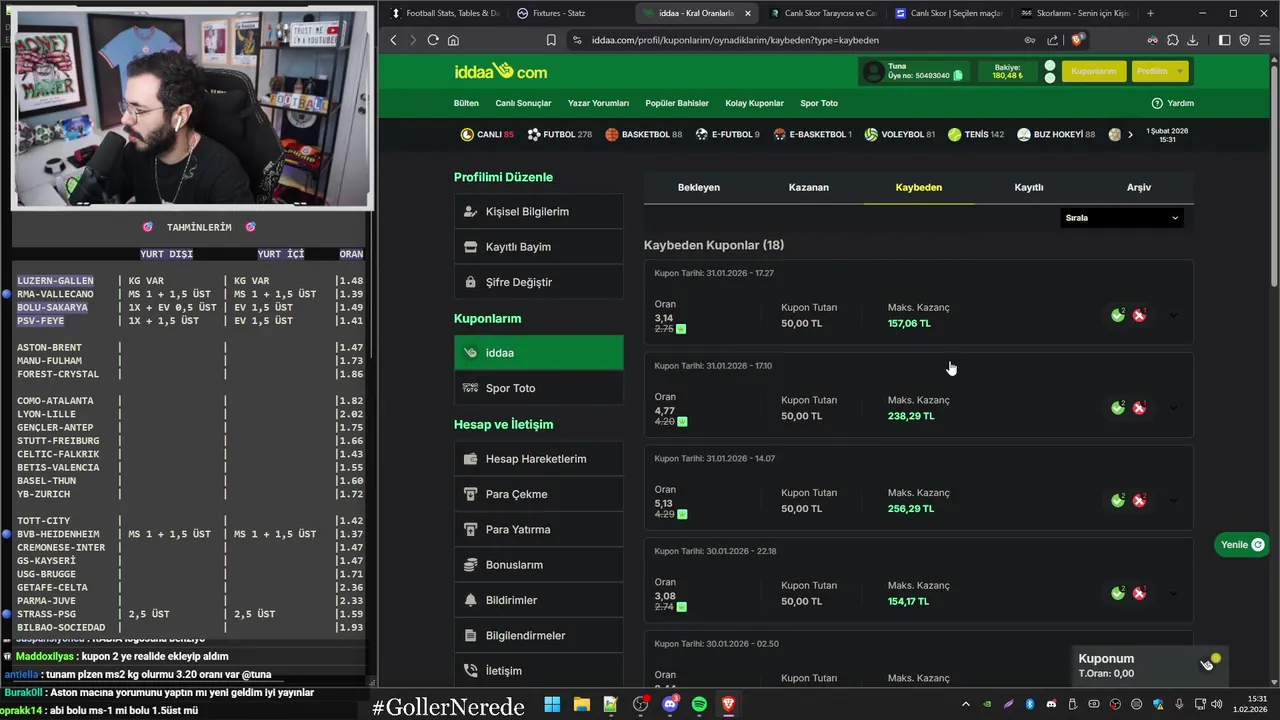The height and width of the screenshot is (720, 1280).
Task: Click red lost-count icon on 157,06 TL coupon
Action: click(x=1139, y=315)
